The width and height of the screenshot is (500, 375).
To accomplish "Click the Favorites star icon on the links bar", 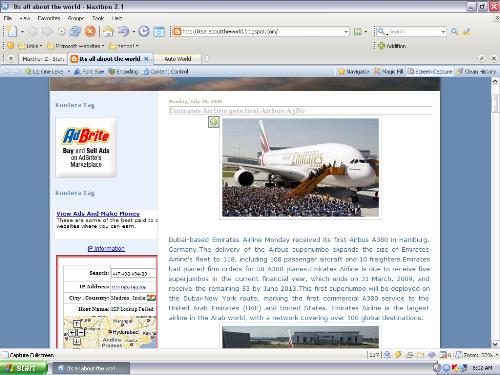I will click(10, 45).
